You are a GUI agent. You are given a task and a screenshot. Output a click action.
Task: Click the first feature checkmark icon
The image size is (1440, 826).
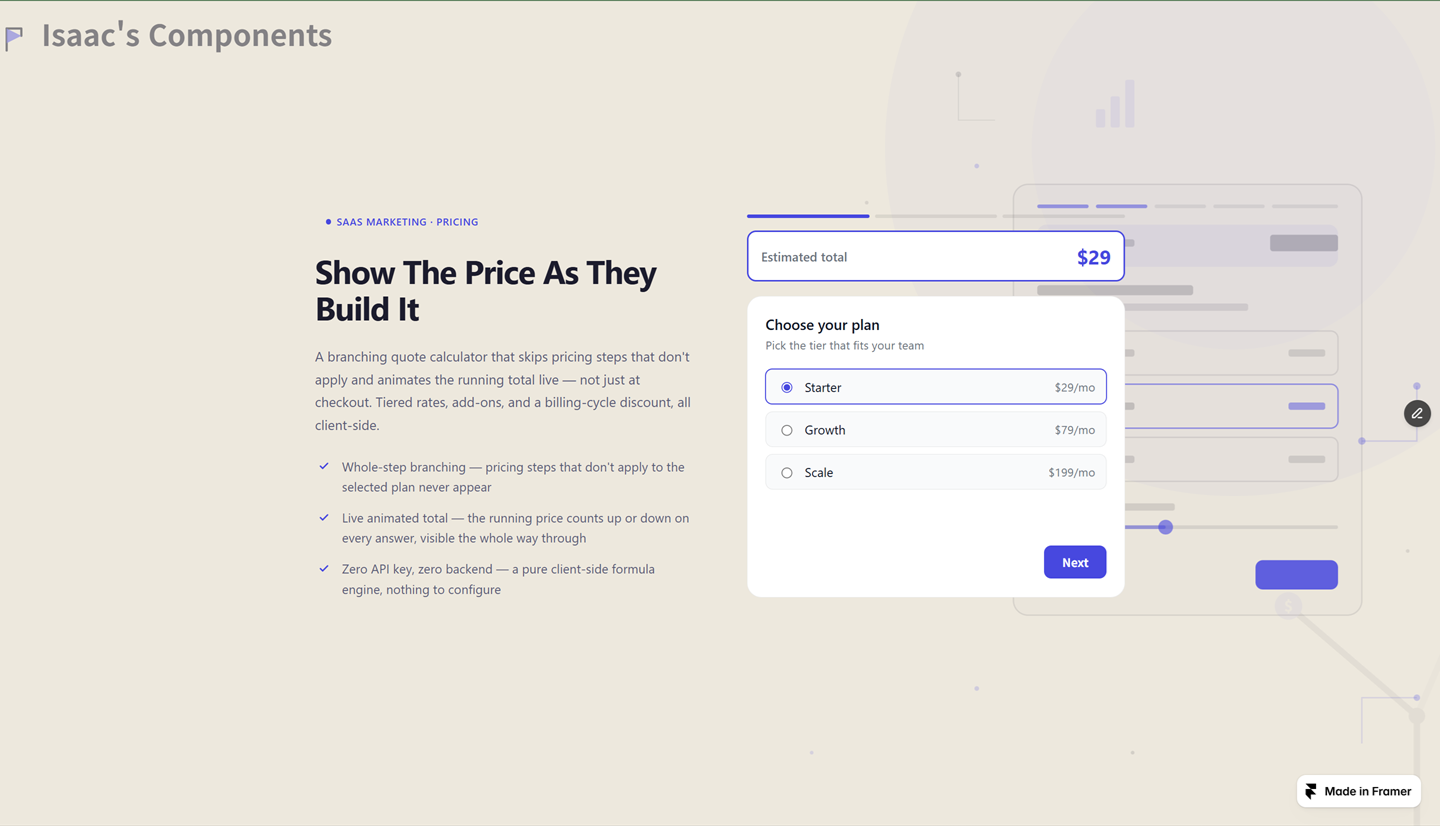point(324,466)
